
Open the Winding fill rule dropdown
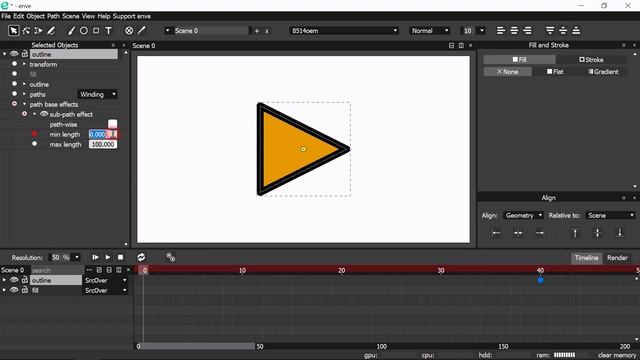pos(98,94)
